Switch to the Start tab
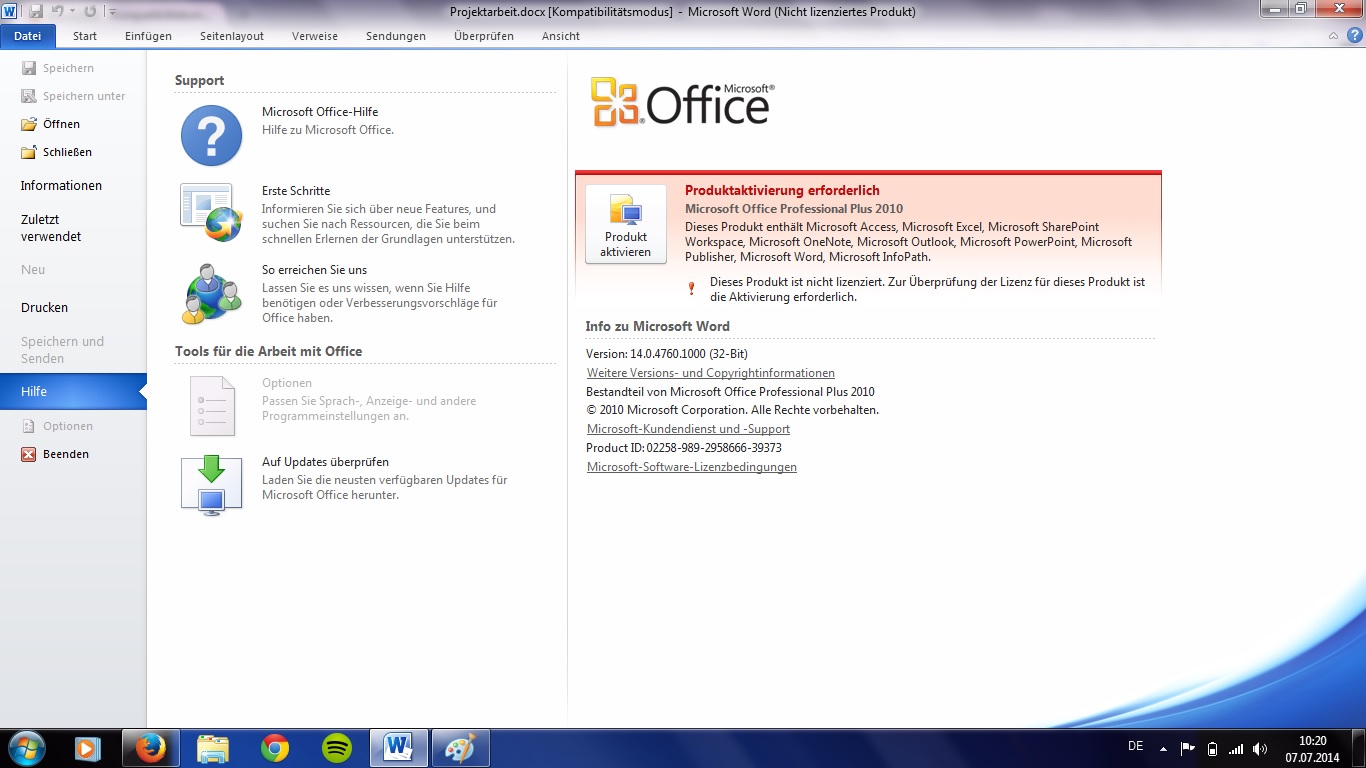 tap(85, 36)
